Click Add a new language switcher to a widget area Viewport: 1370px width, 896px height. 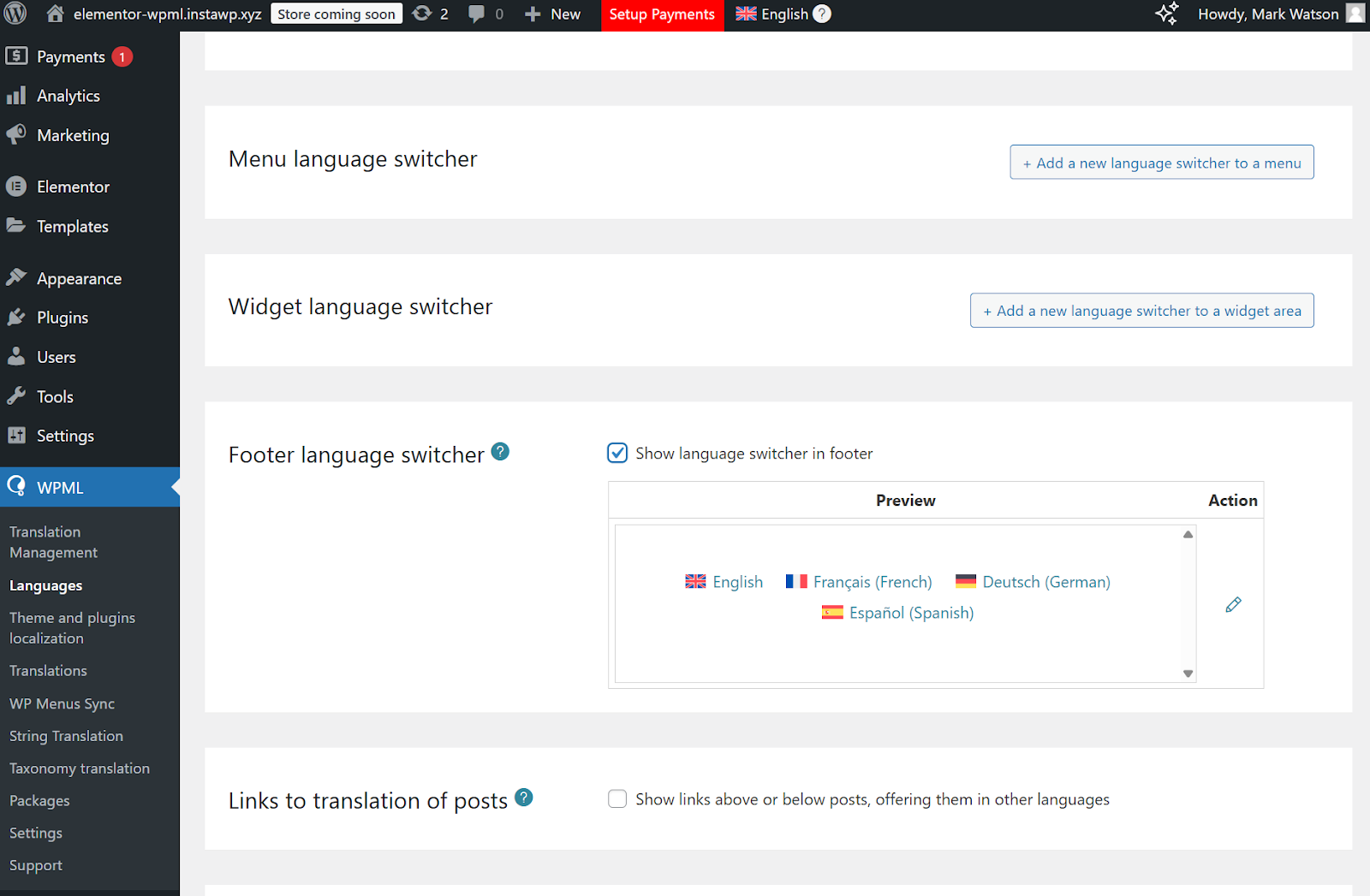tap(1142, 311)
